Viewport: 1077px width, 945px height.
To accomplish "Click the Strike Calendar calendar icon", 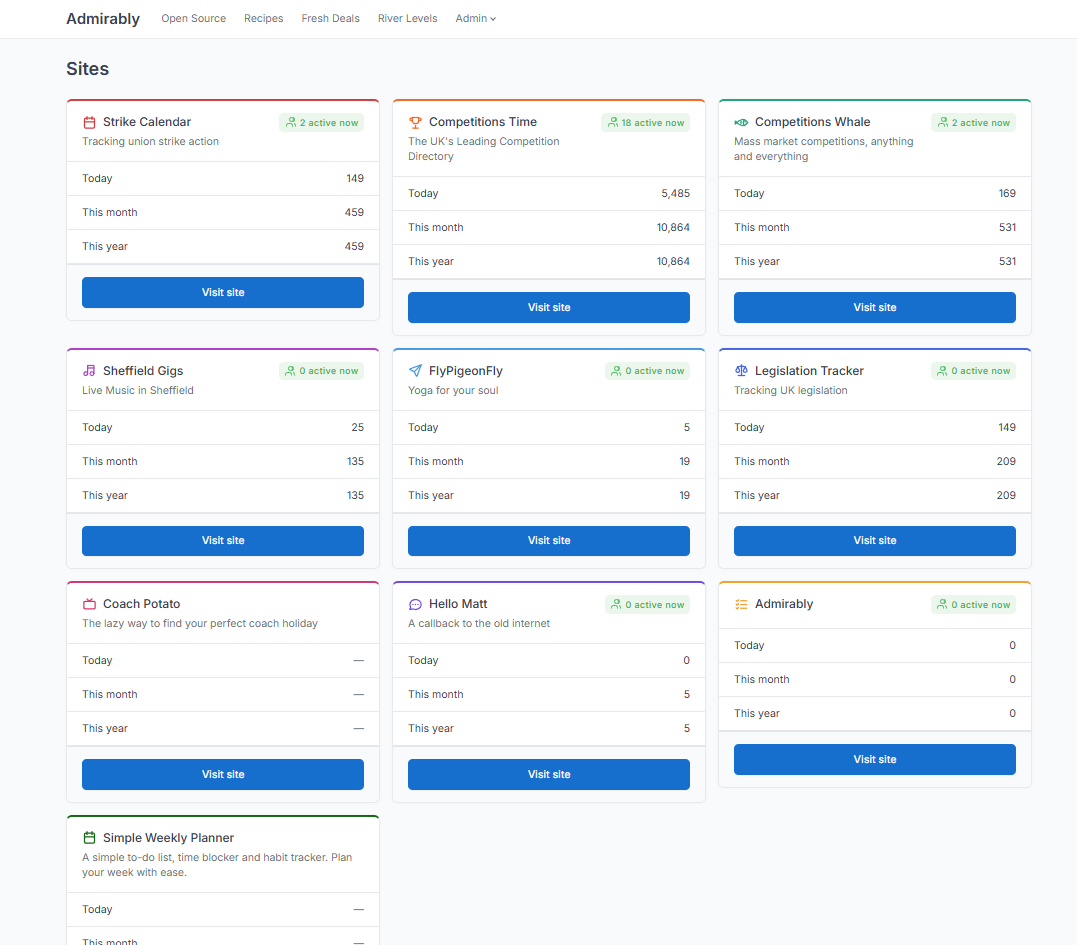I will point(89,122).
